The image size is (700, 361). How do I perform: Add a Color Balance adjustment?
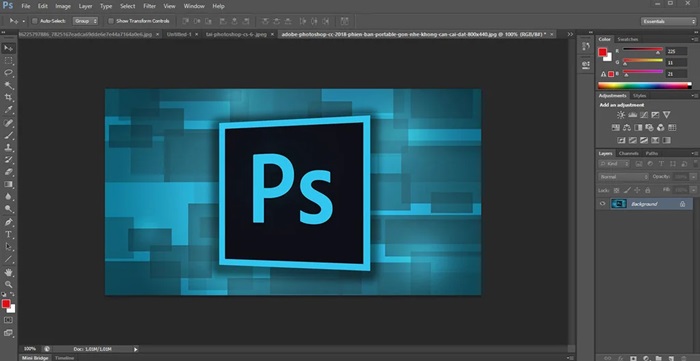click(627, 128)
